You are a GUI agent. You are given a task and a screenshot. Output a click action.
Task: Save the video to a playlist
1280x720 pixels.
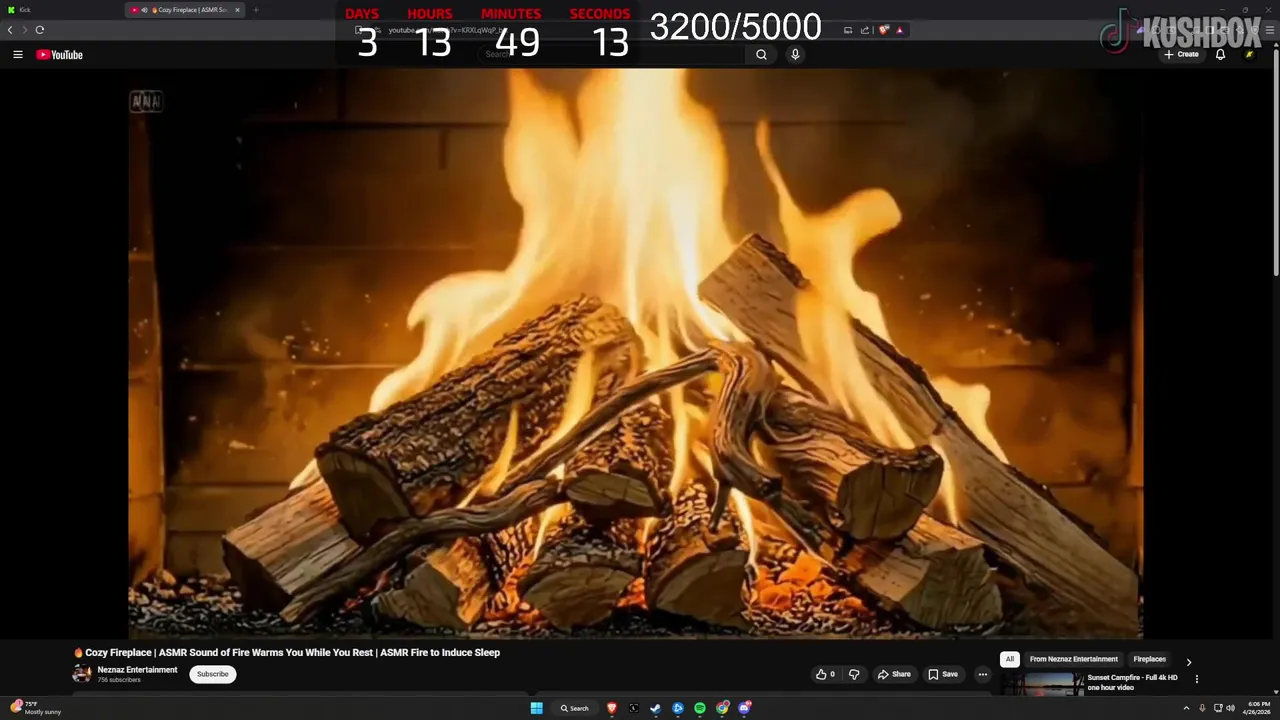[943, 674]
